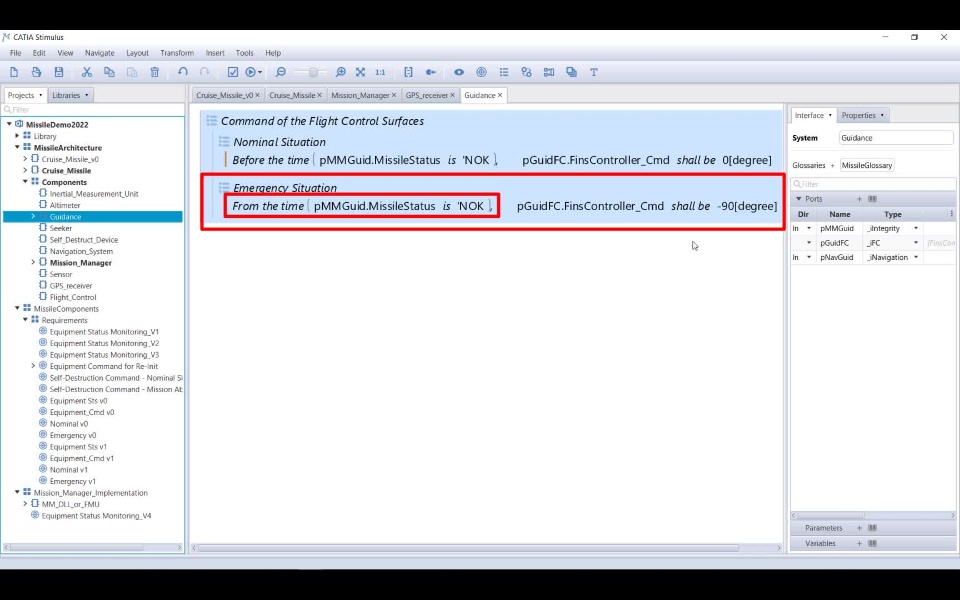Select Emergency v1 requirement
This screenshot has height=600, width=960.
click(73, 481)
